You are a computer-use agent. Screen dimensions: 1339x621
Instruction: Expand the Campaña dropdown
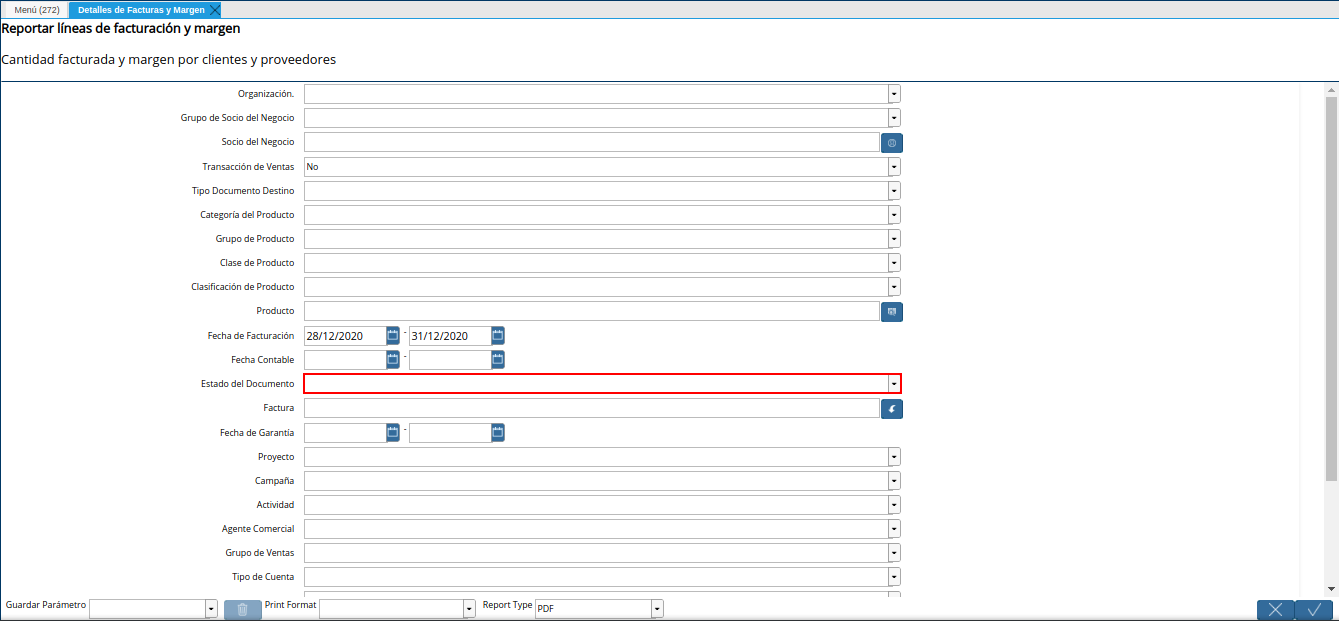click(894, 481)
